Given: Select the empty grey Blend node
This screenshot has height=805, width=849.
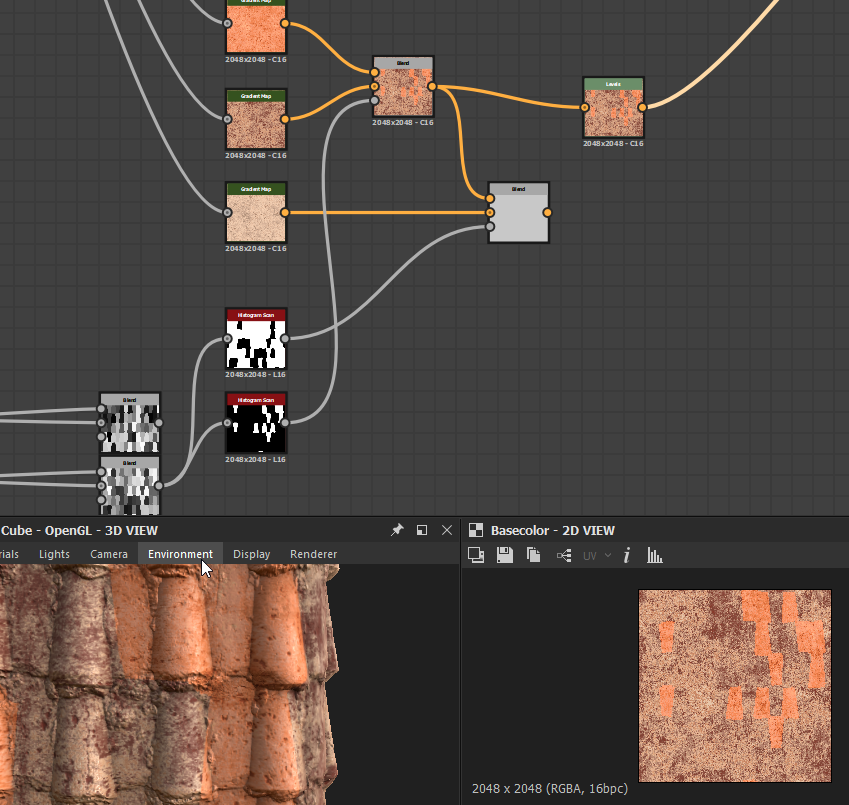Looking at the screenshot, I should click(519, 213).
